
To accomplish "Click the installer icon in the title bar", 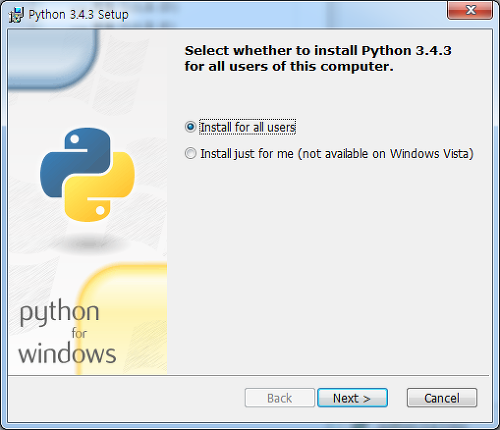I will point(16,15).
